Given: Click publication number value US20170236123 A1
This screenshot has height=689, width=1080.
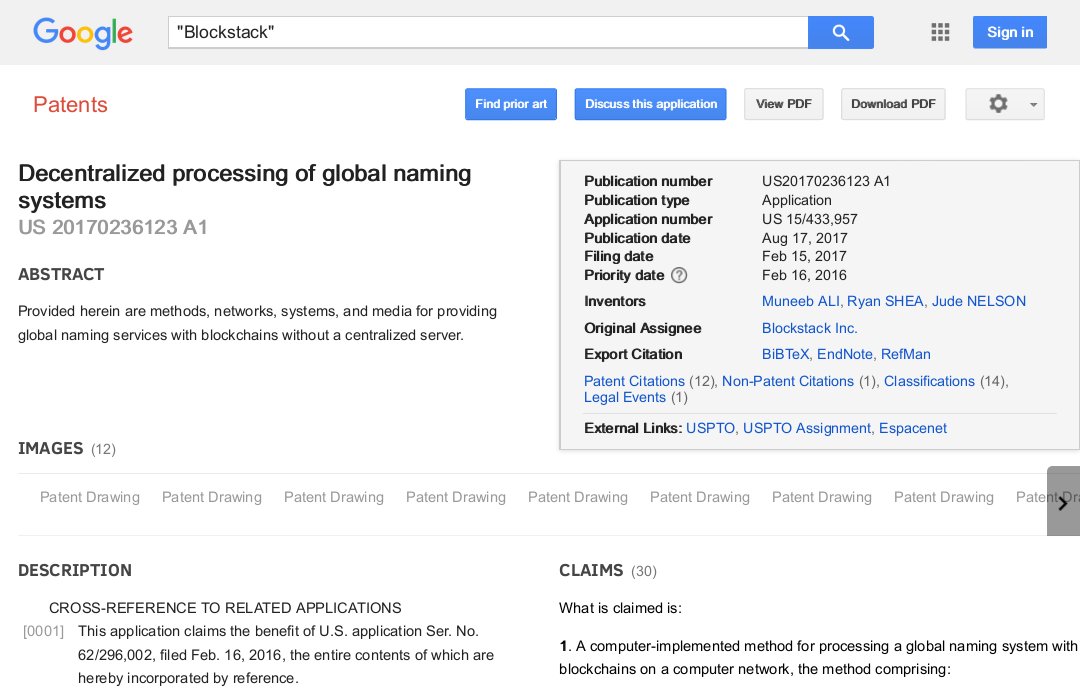Looking at the screenshot, I should [x=826, y=181].
